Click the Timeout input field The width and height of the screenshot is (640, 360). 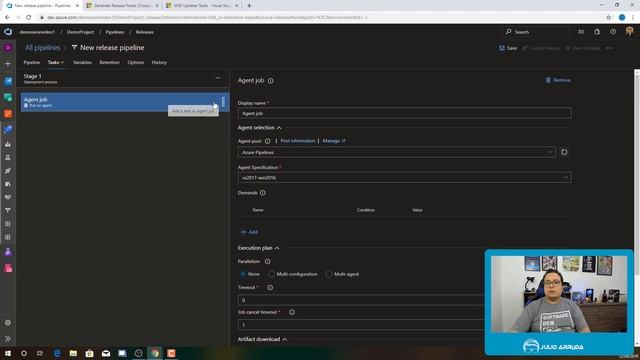361,300
